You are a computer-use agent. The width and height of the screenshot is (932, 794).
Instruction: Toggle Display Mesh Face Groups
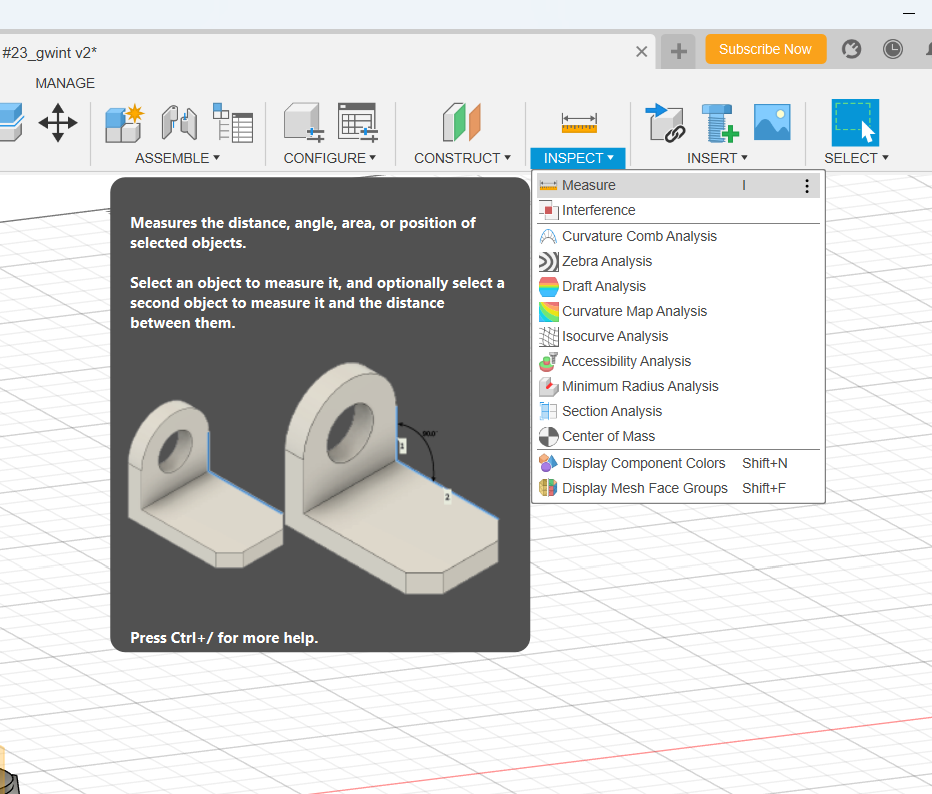tap(678, 489)
